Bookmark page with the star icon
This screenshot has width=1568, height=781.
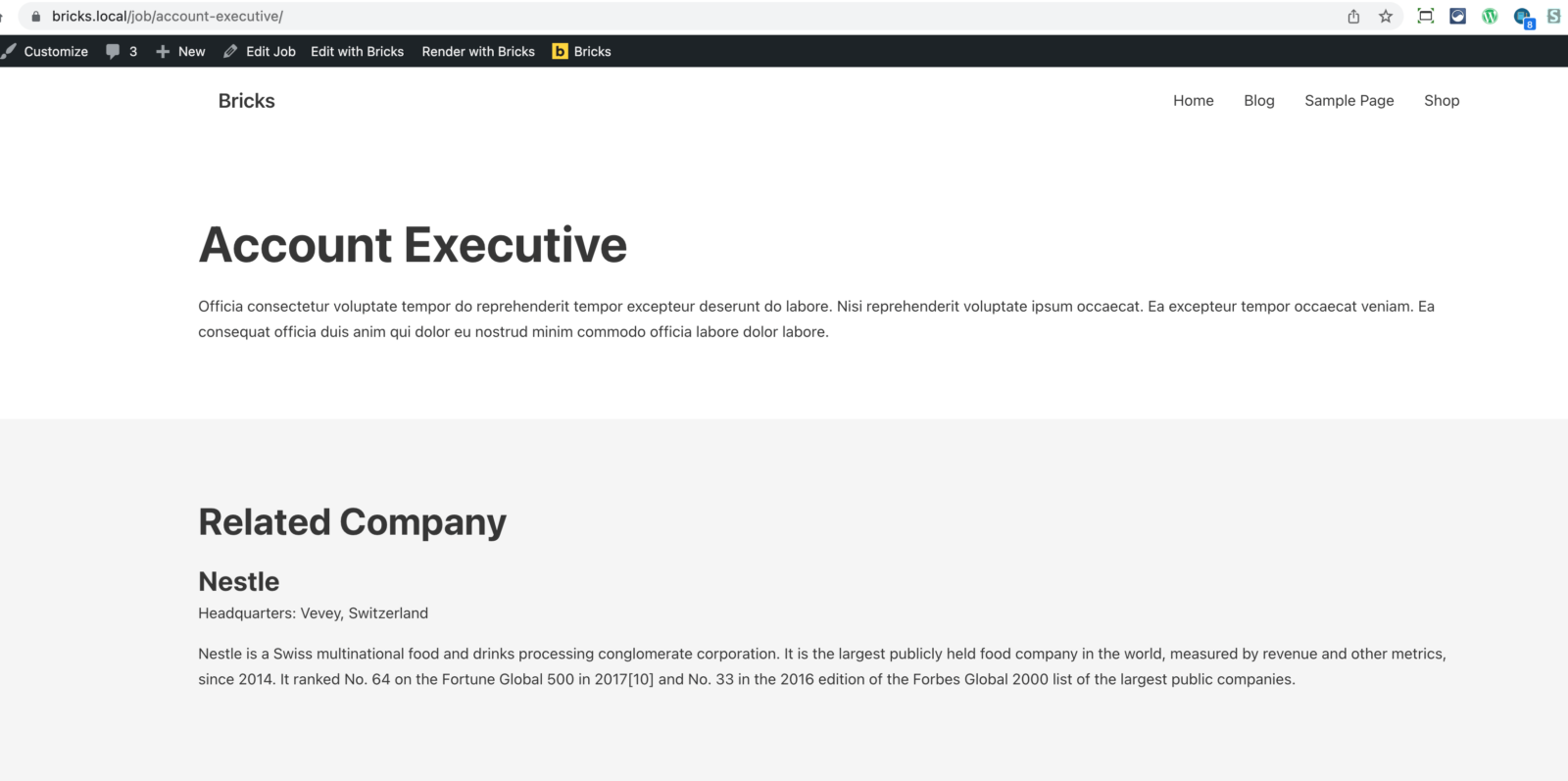(1386, 16)
